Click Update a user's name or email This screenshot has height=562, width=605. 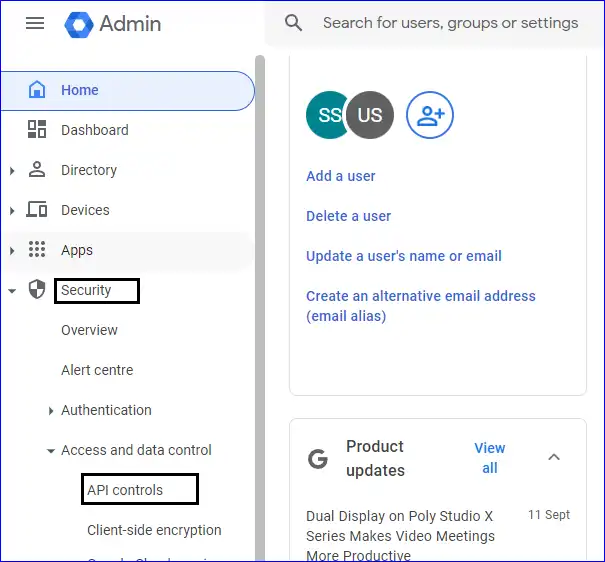coord(404,256)
